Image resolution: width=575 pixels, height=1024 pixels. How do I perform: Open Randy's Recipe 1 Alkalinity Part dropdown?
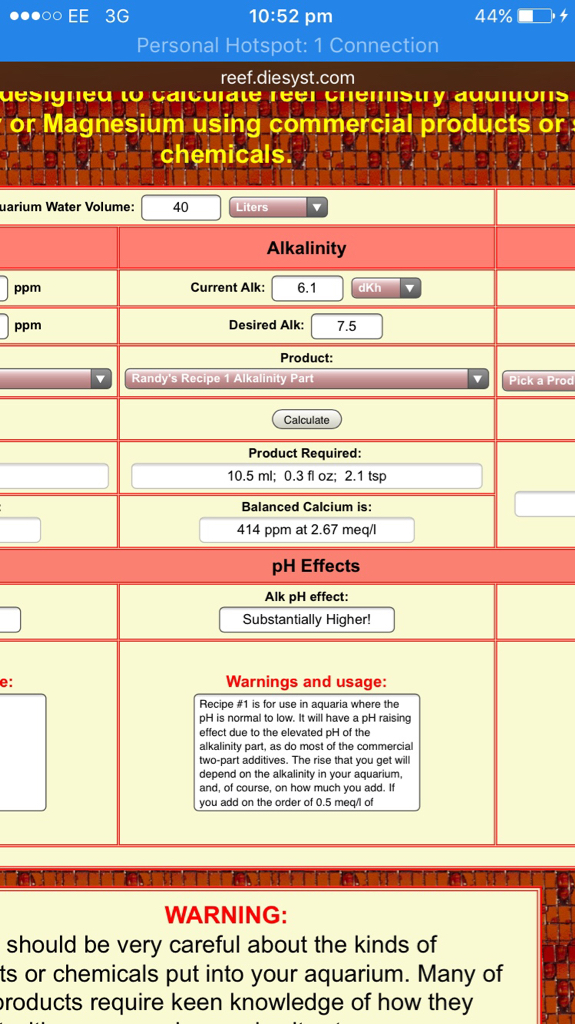click(306, 379)
